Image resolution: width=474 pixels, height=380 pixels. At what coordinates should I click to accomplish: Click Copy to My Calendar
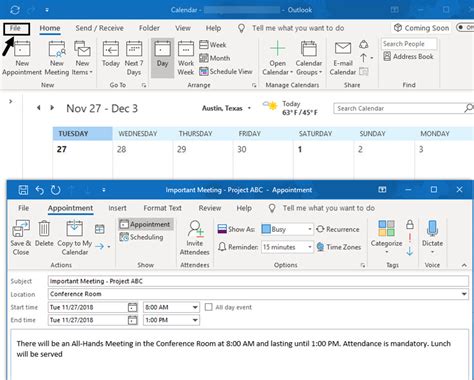pyautogui.click(x=75, y=238)
